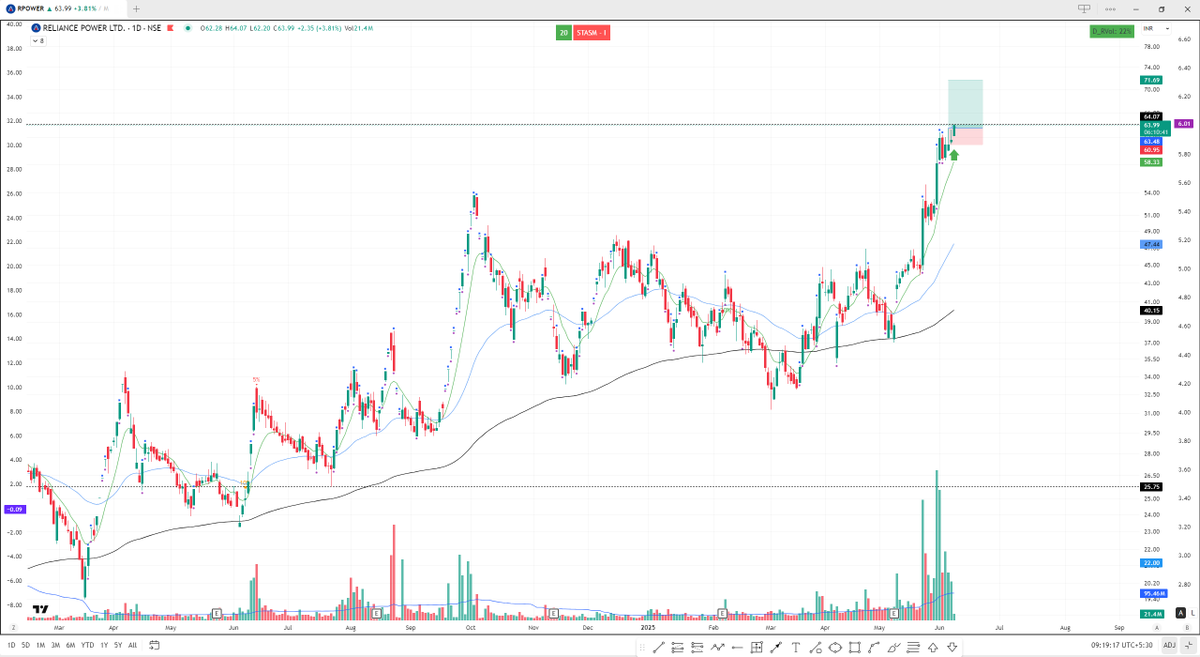Screen dimensions: 1200x657
Task: Click the 64.07 price label on axis
Action: 1151,117
